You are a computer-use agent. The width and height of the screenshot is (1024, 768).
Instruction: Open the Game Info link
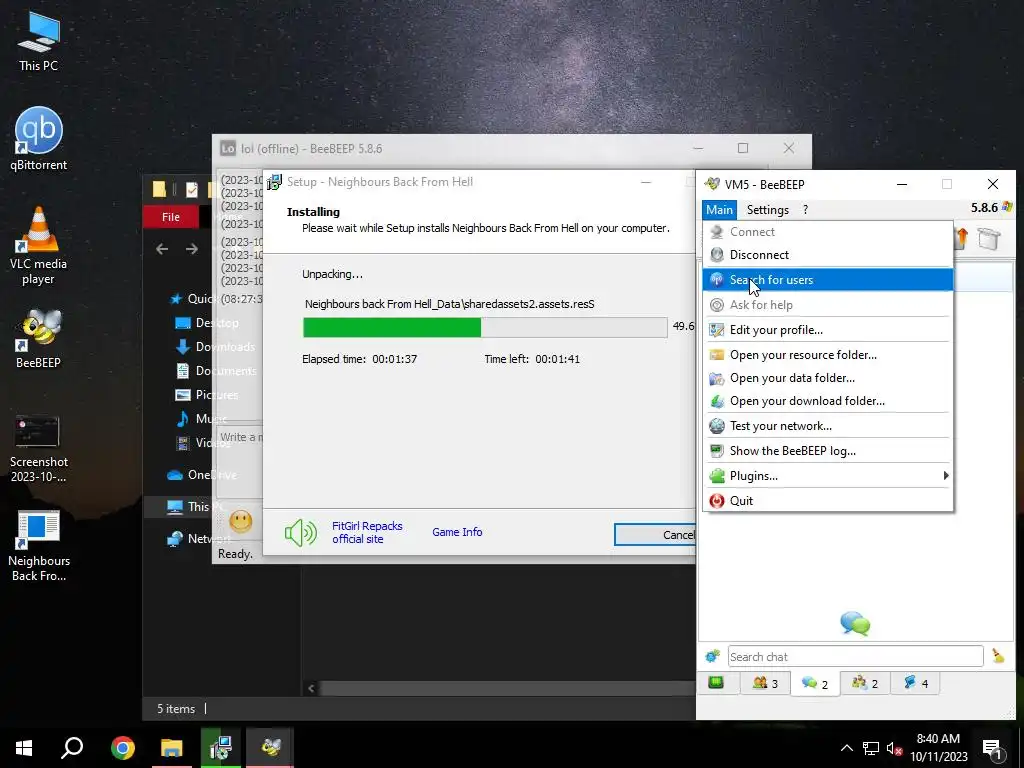click(x=457, y=532)
